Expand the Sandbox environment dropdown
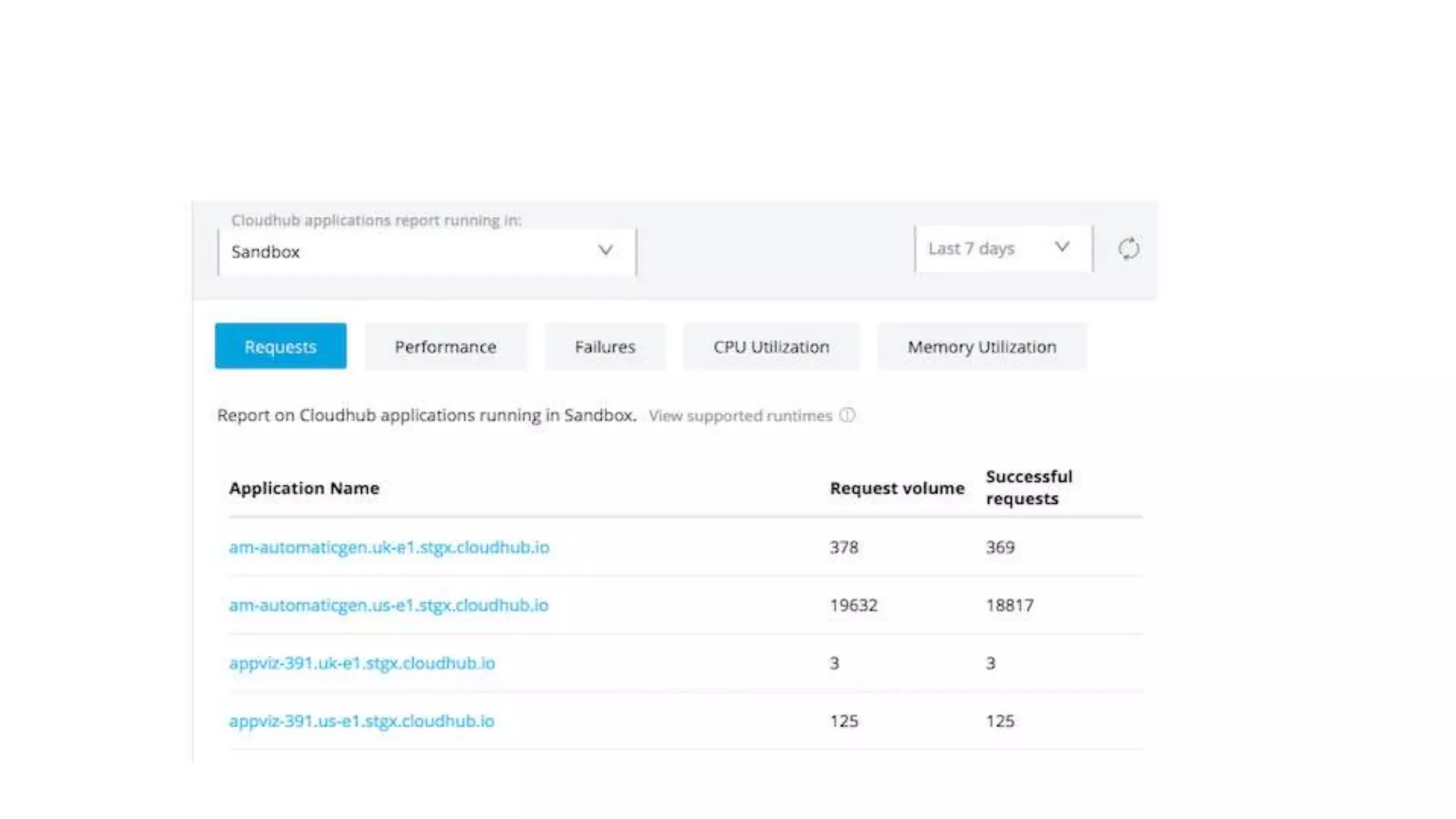This screenshot has height=819, width=1456. coord(427,252)
